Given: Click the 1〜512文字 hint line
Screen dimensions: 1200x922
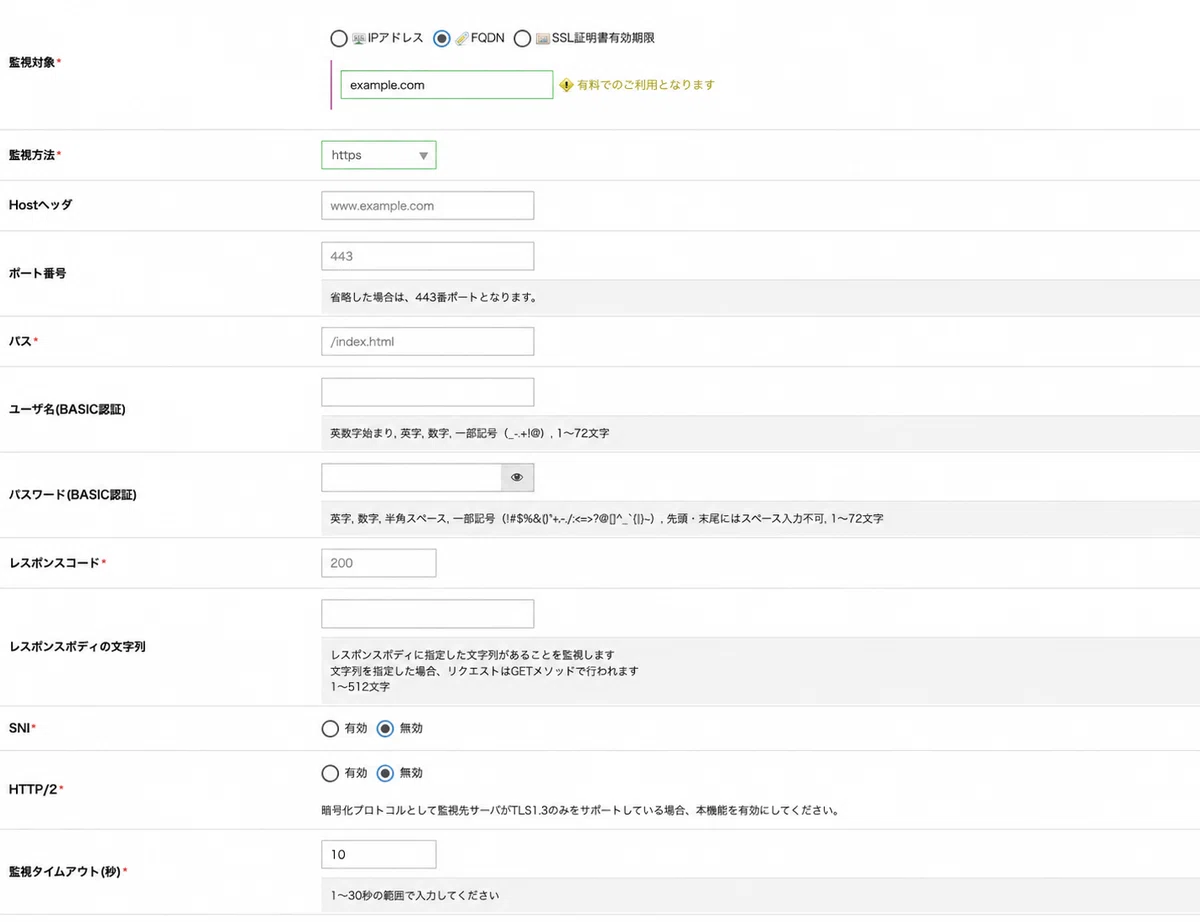Looking at the screenshot, I should point(360,687).
